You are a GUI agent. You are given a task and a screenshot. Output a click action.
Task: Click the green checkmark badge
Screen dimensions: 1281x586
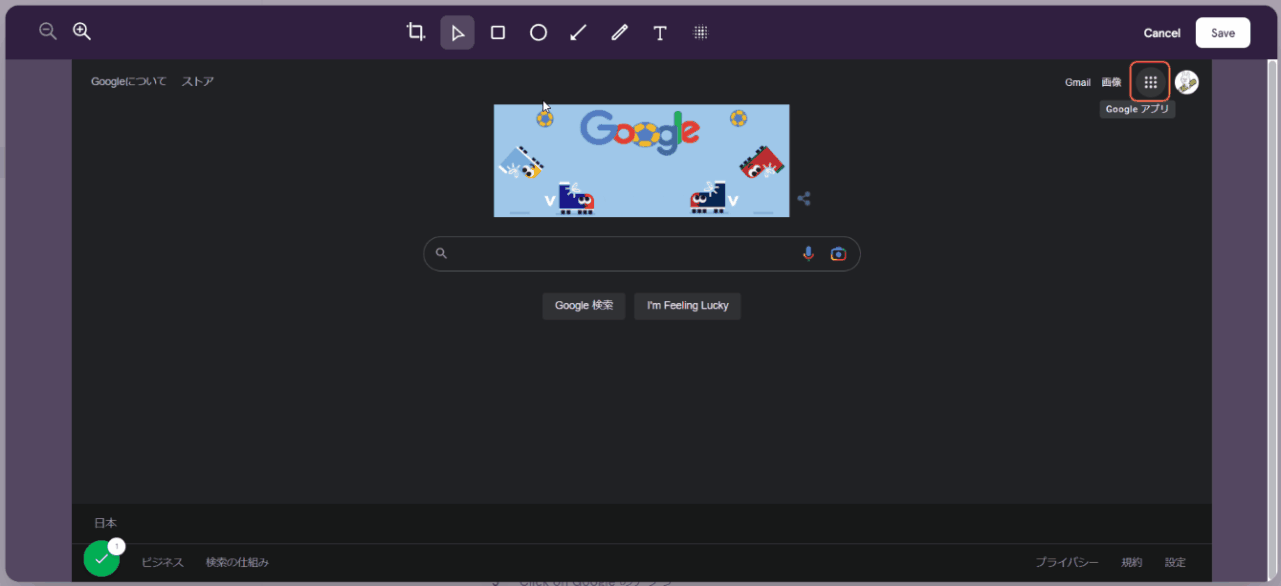click(x=101, y=559)
